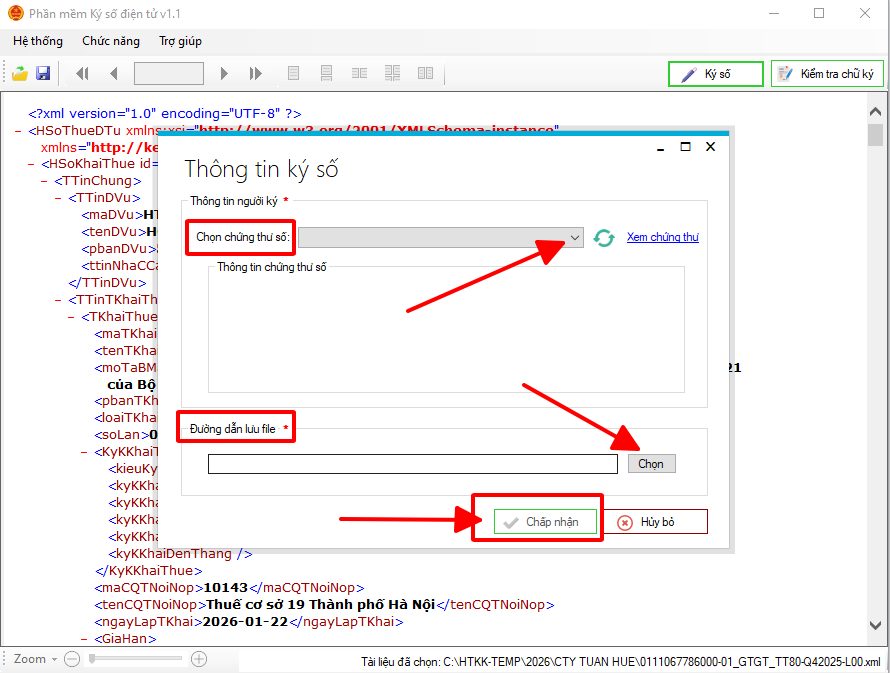Go to last page using toolbar arrow
This screenshot has height=673, width=890.
[x=256, y=73]
